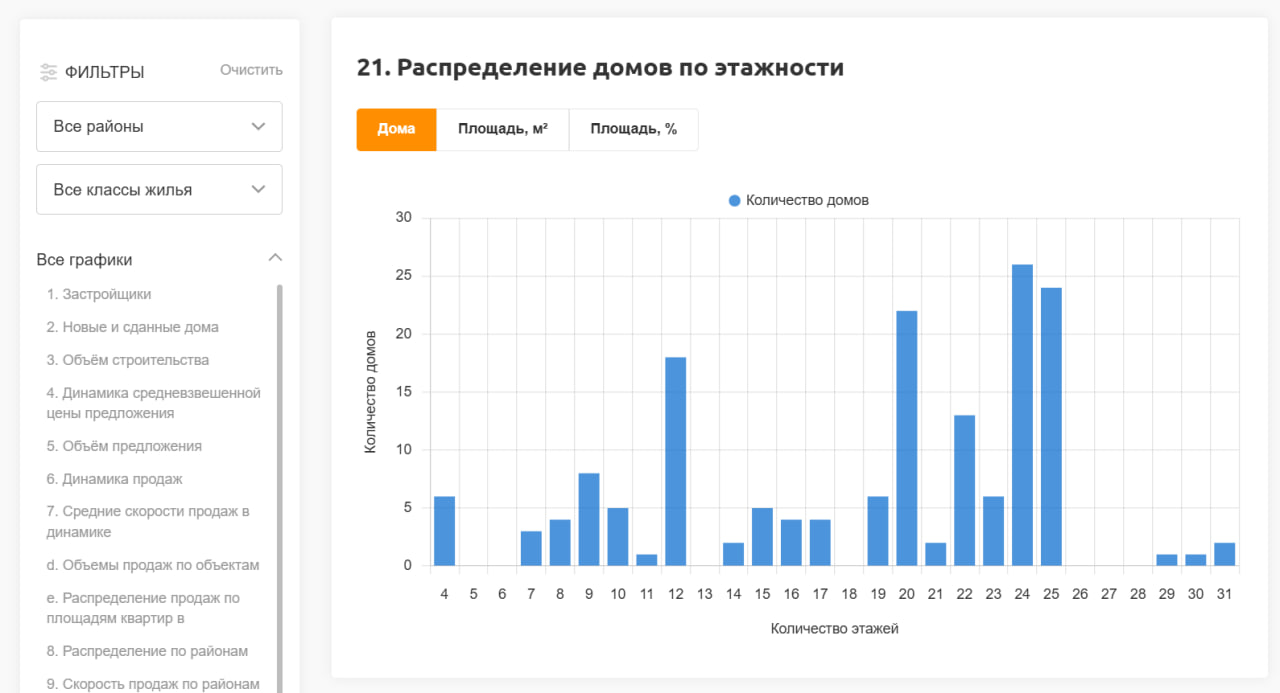Switch to the Площадь, м² tab

pyautogui.click(x=503, y=129)
